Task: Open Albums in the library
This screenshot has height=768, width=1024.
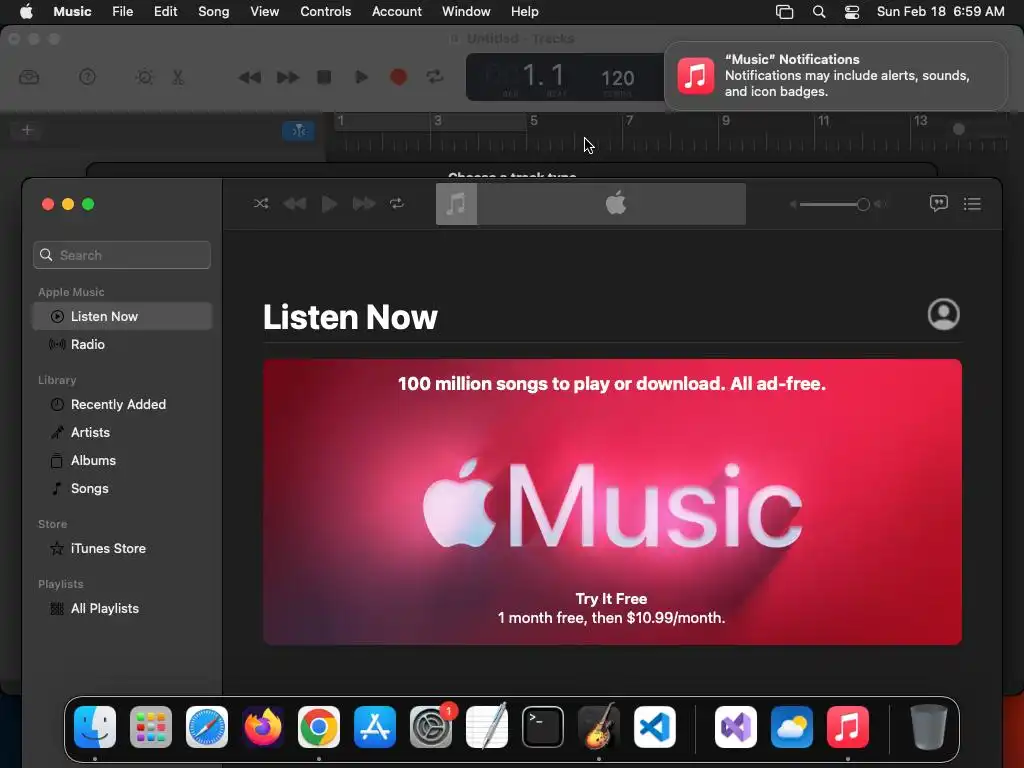Action: 122,460
